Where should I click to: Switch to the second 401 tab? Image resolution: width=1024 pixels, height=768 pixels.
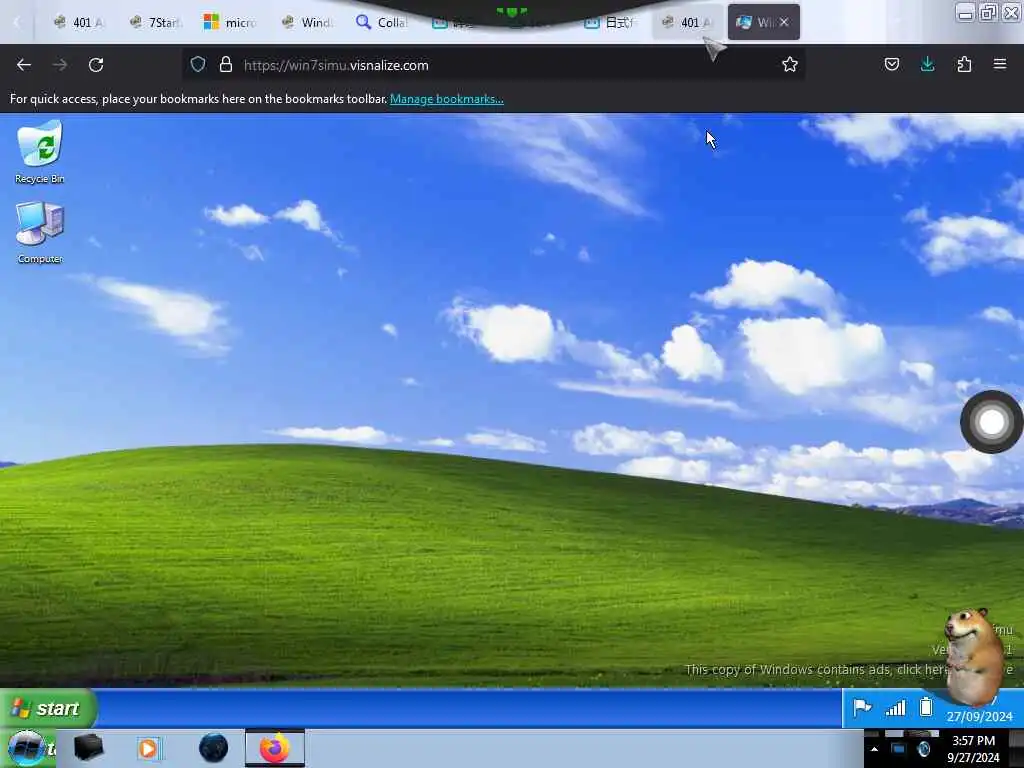[687, 22]
